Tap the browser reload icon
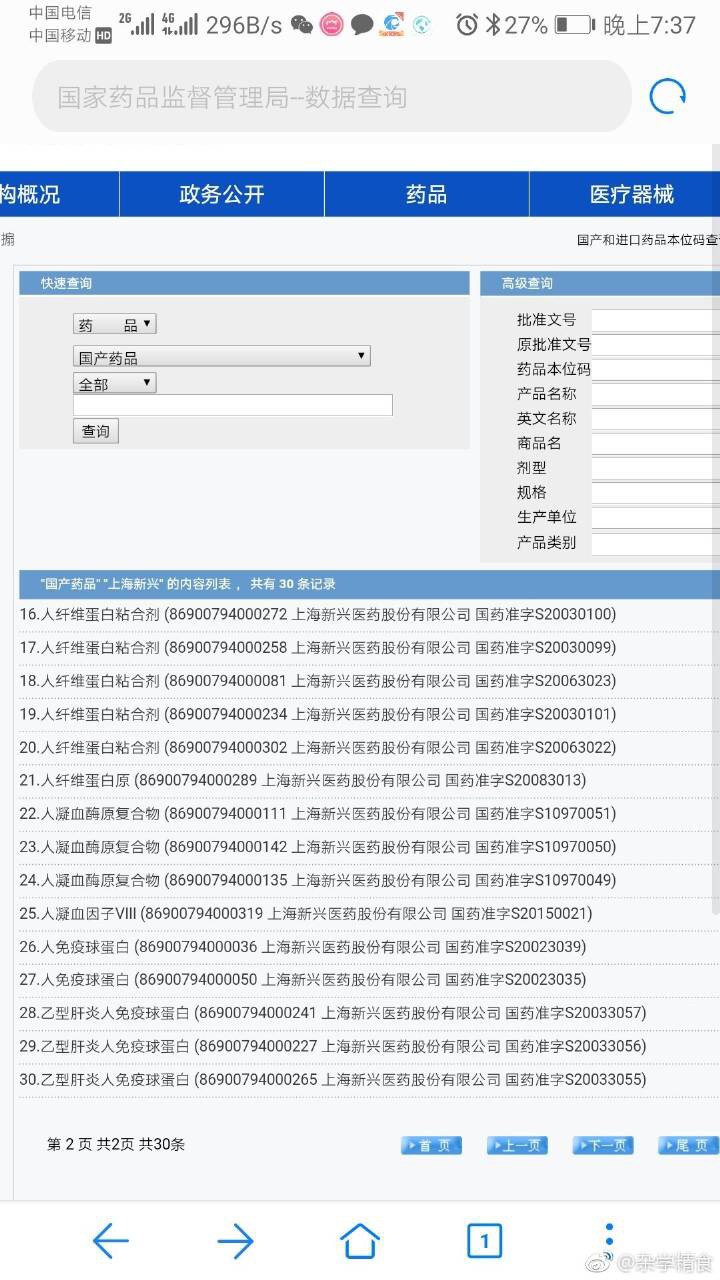 (x=667, y=97)
